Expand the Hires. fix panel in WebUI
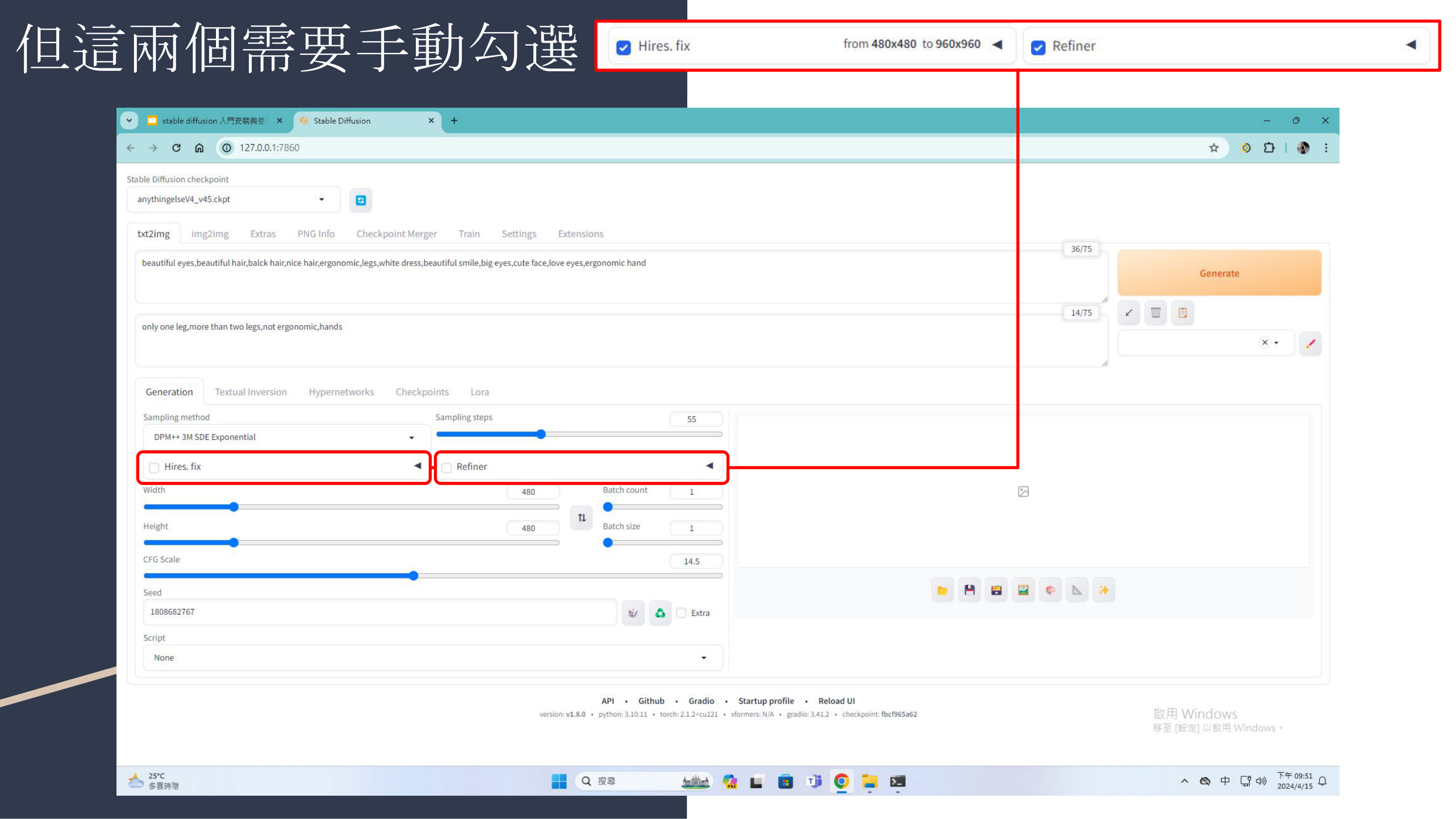1456x819 pixels. [x=417, y=466]
